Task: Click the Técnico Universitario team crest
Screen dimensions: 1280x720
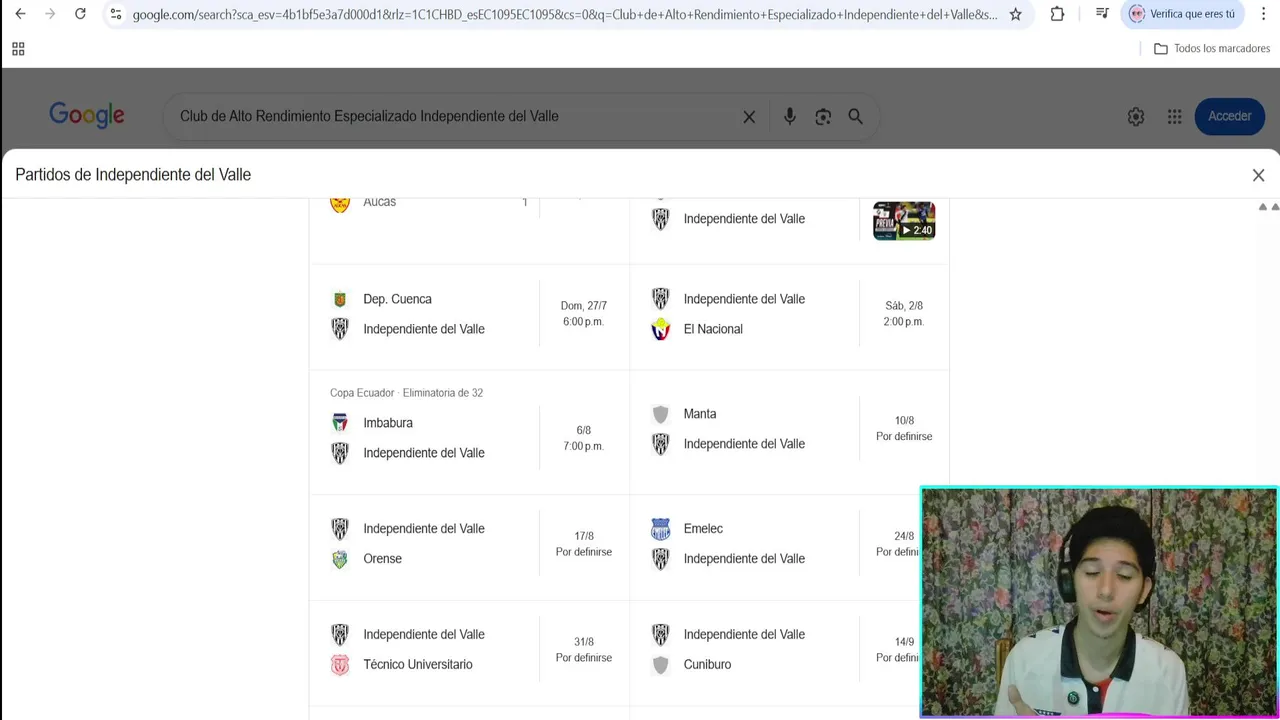Action: point(340,665)
